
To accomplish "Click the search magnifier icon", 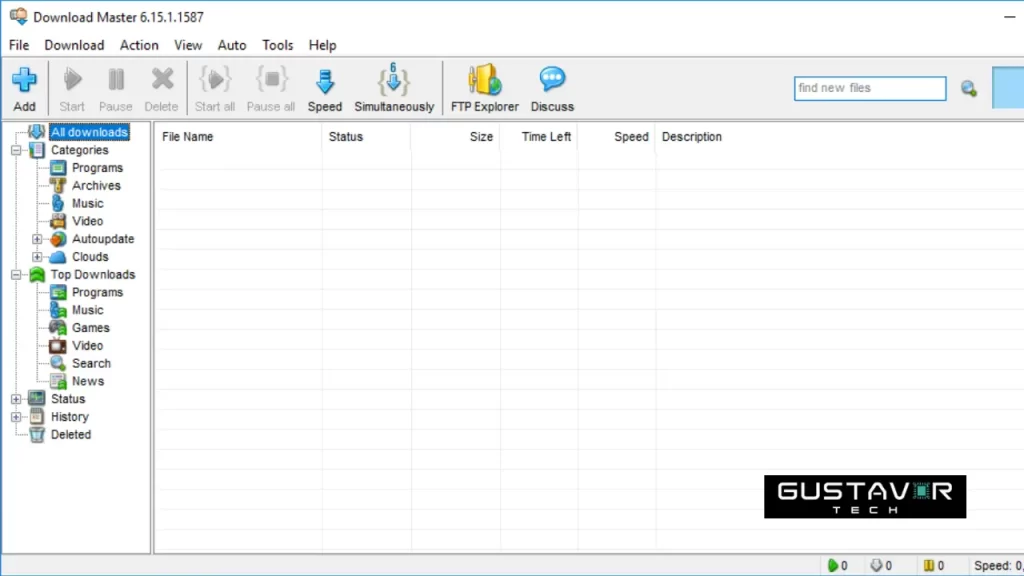I will [968, 88].
